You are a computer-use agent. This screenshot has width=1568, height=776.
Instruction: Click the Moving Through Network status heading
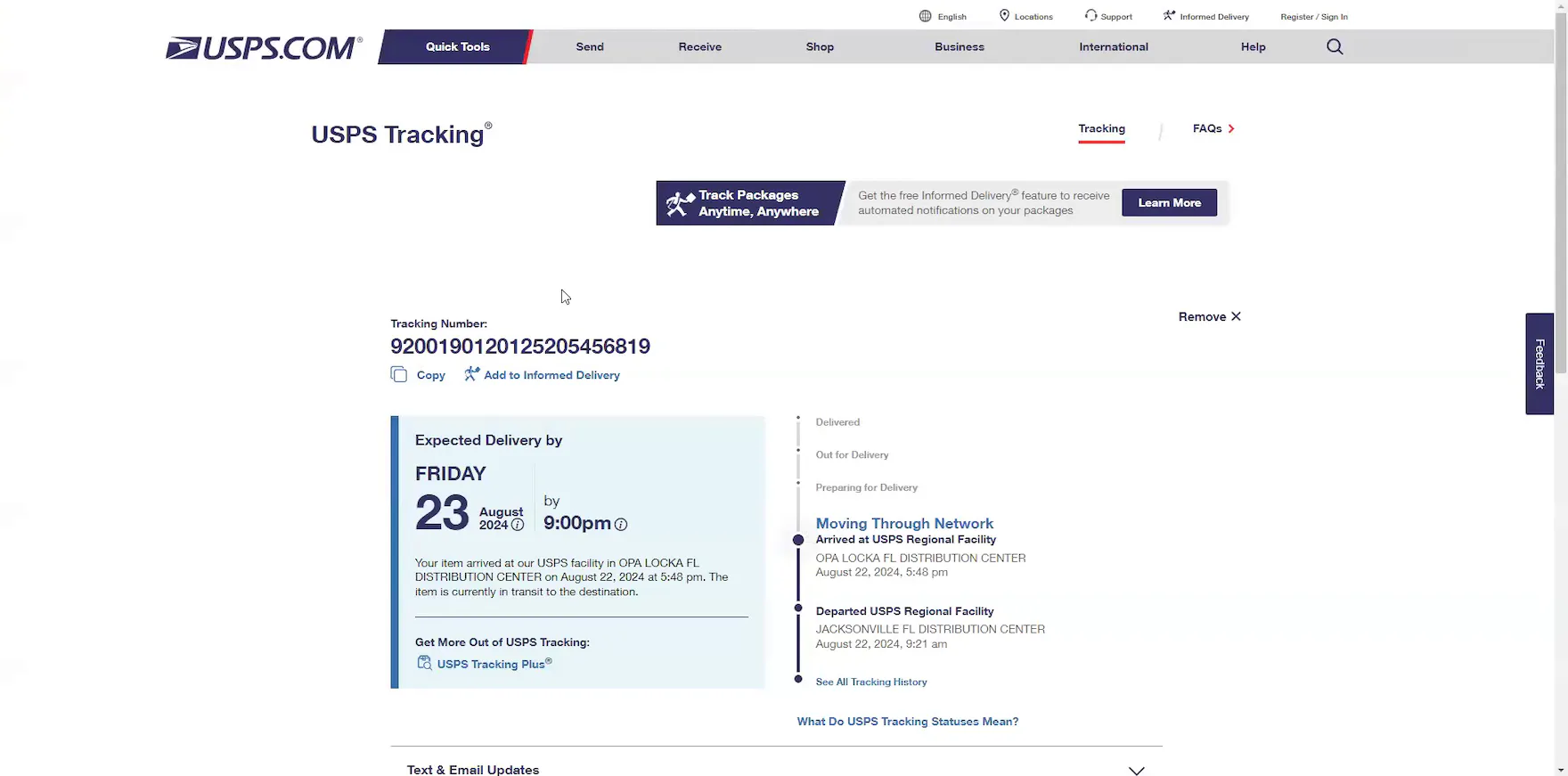[x=904, y=523]
